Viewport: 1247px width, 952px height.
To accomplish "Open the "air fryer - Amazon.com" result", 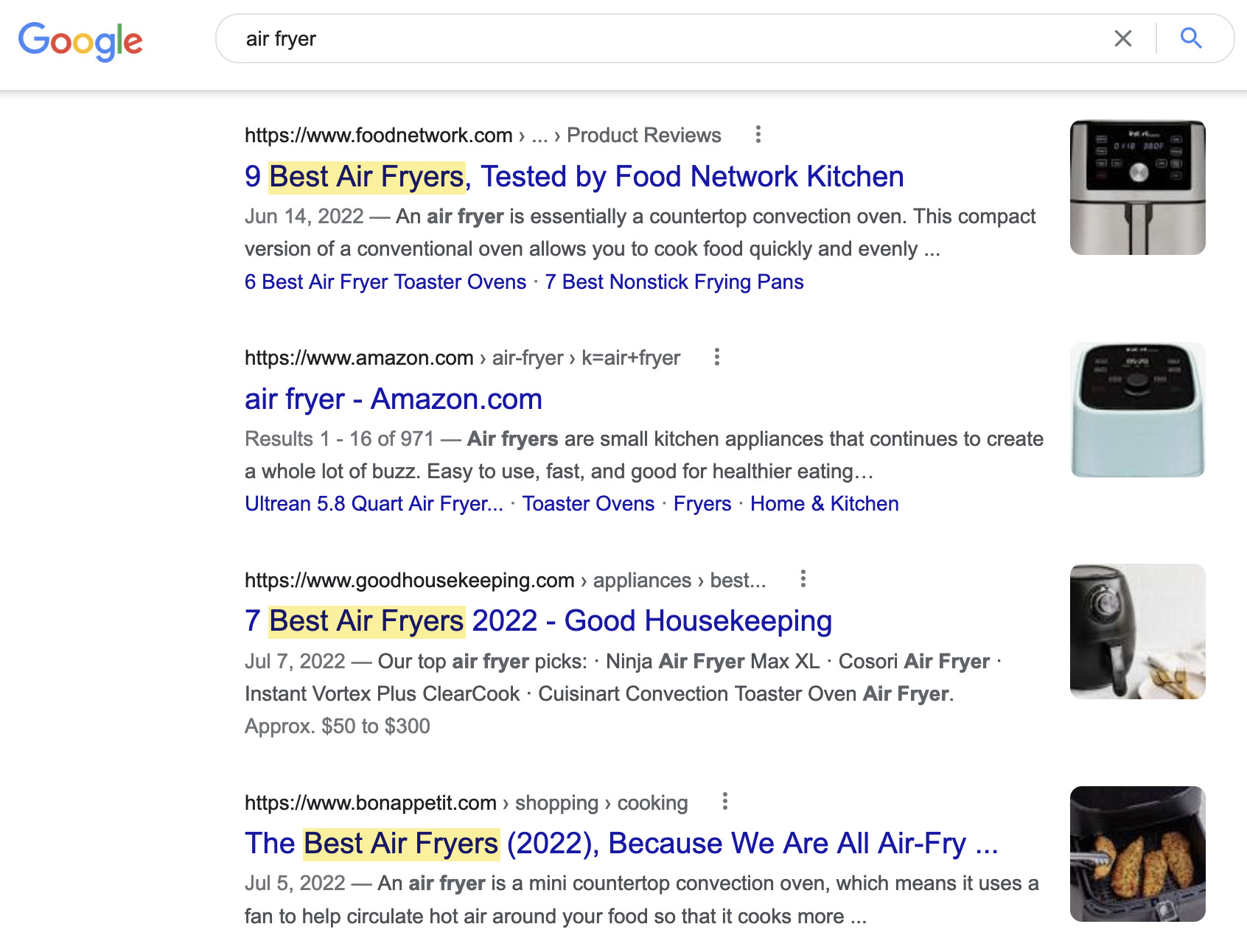I will click(x=393, y=399).
